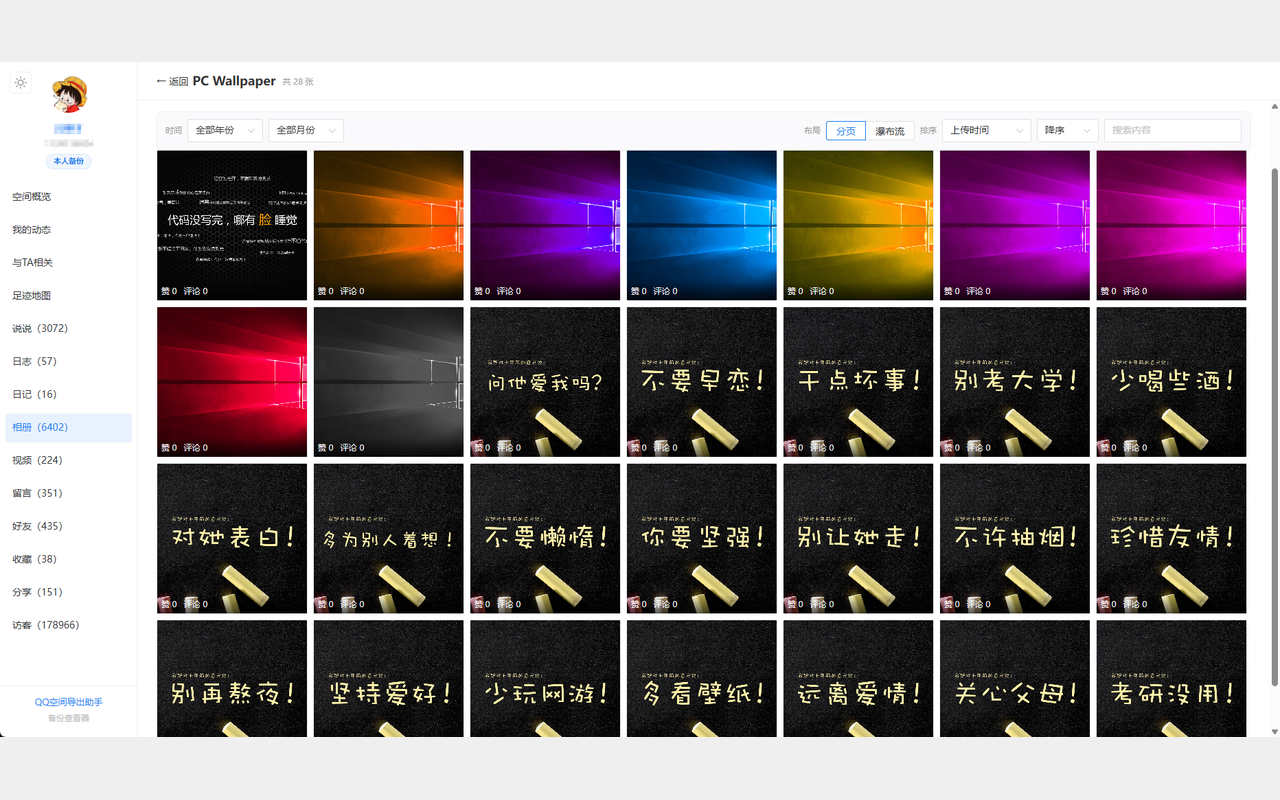
Task: Open 访客 (178966) in the sidebar
Action: click(x=68, y=626)
